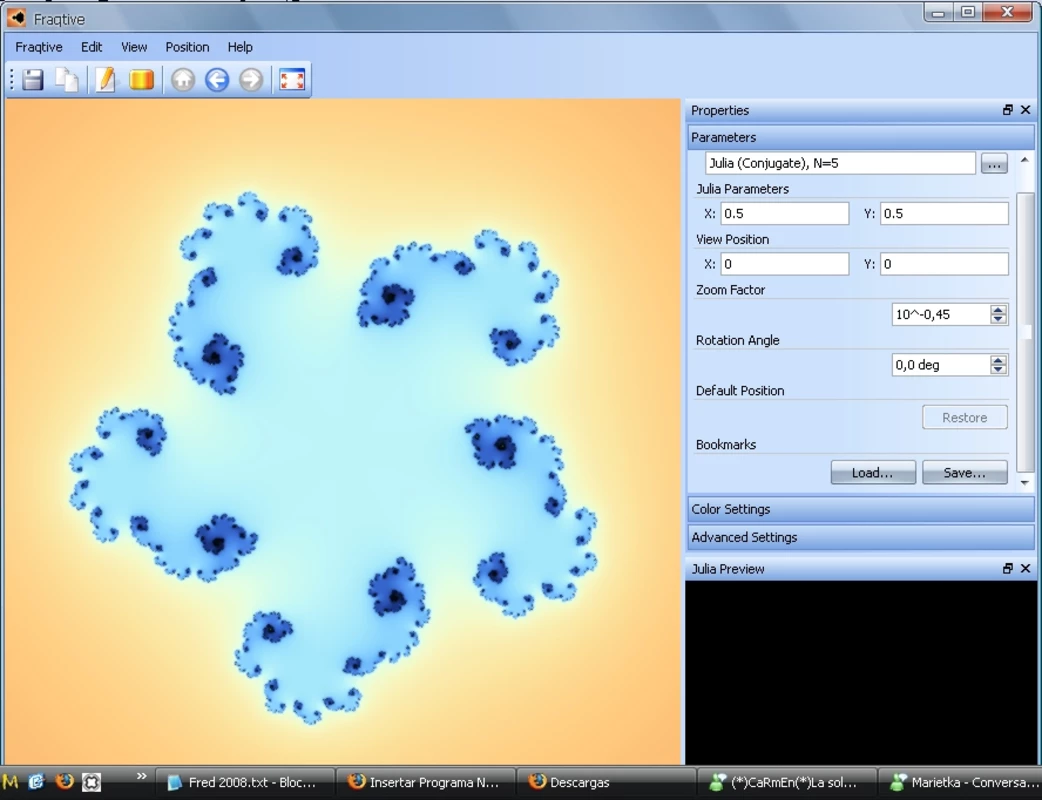Viewport: 1042px width, 800px height.
Task: Expand the Color Settings section
Action: (860, 509)
